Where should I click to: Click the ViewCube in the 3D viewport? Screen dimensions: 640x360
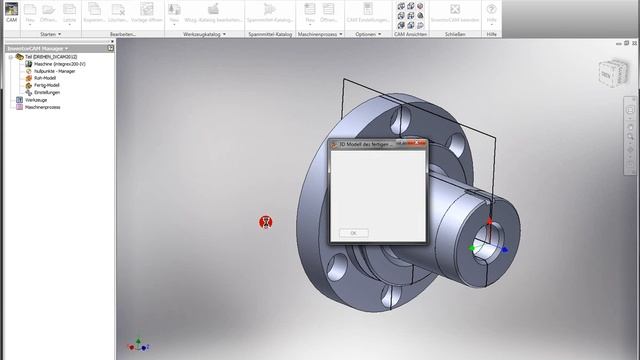click(x=613, y=73)
